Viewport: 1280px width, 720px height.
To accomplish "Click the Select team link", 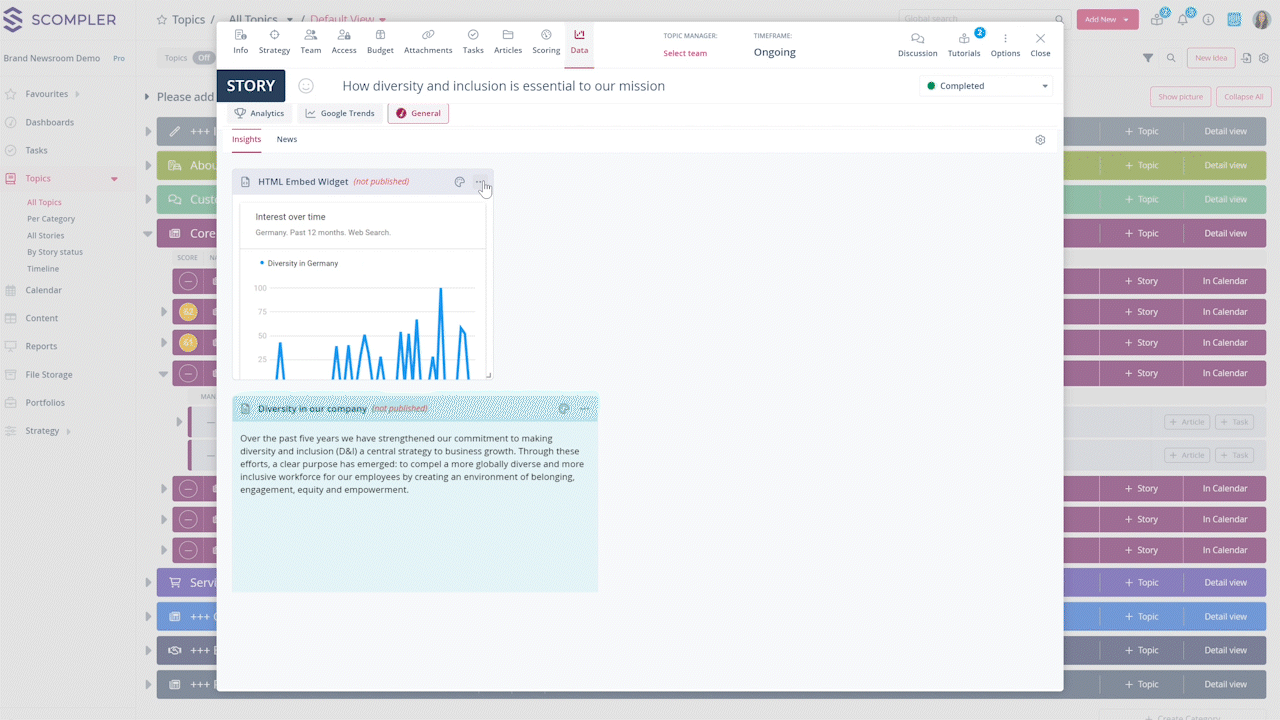I will pos(685,53).
